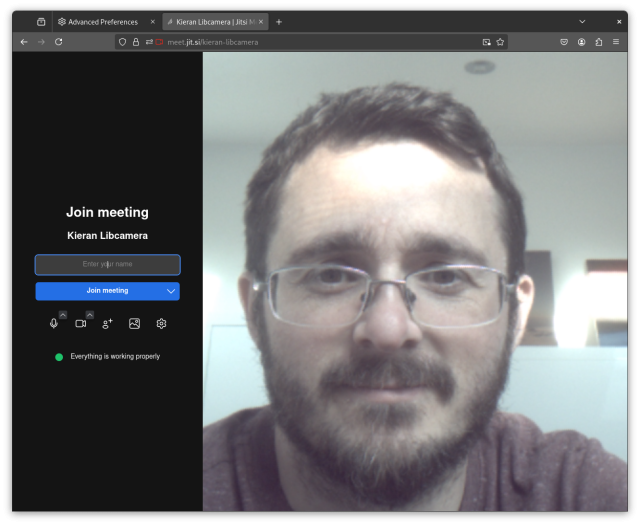This screenshot has width=640, height=525.
Task: Open the Join meeting options dropdown arrow
Action: (x=171, y=291)
